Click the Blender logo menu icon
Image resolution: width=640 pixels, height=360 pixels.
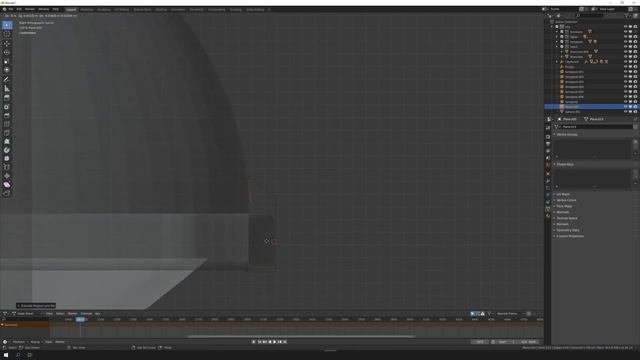pyautogui.click(x=4, y=9)
